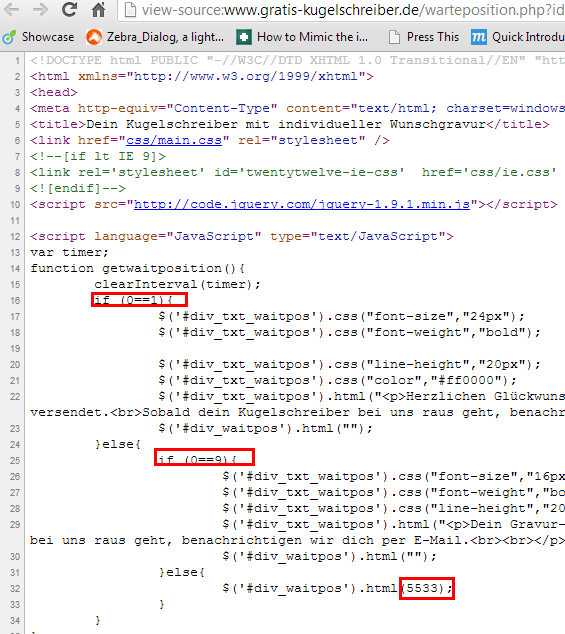Click line number 32 in the gutter

click(x=15, y=588)
